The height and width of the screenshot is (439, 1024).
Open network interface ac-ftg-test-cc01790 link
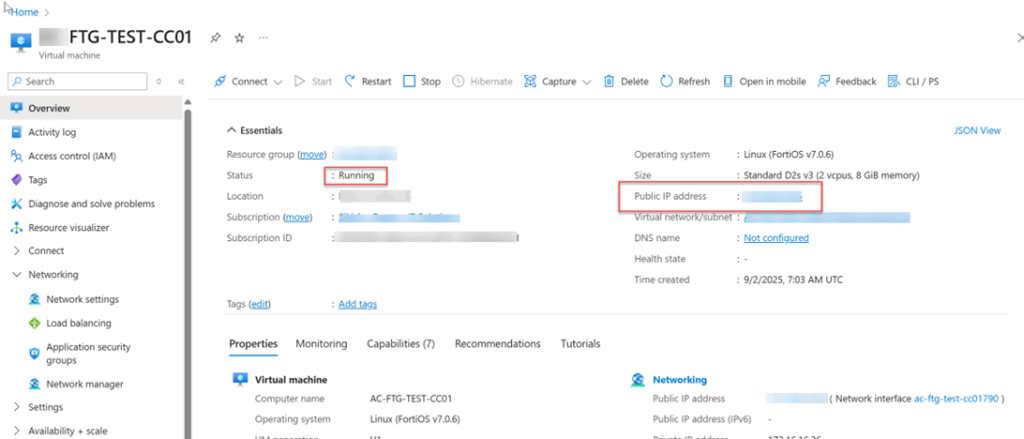(956, 398)
